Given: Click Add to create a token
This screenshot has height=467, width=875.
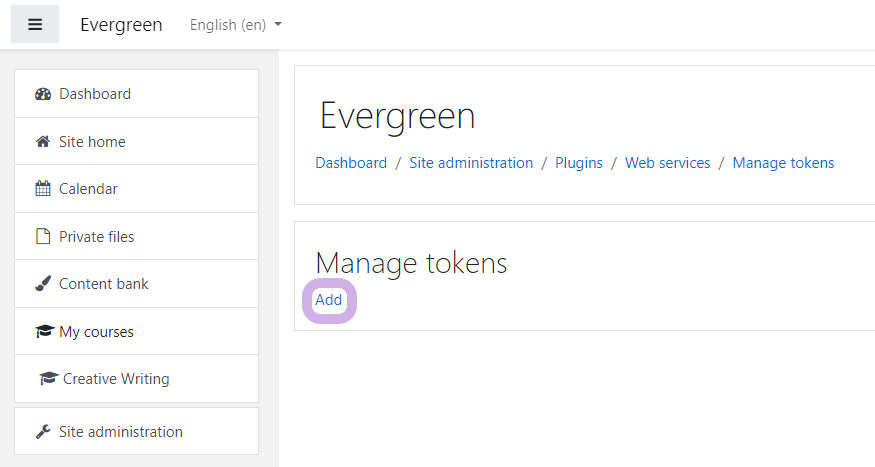Looking at the screenshot, I should (x=329, y=300).
